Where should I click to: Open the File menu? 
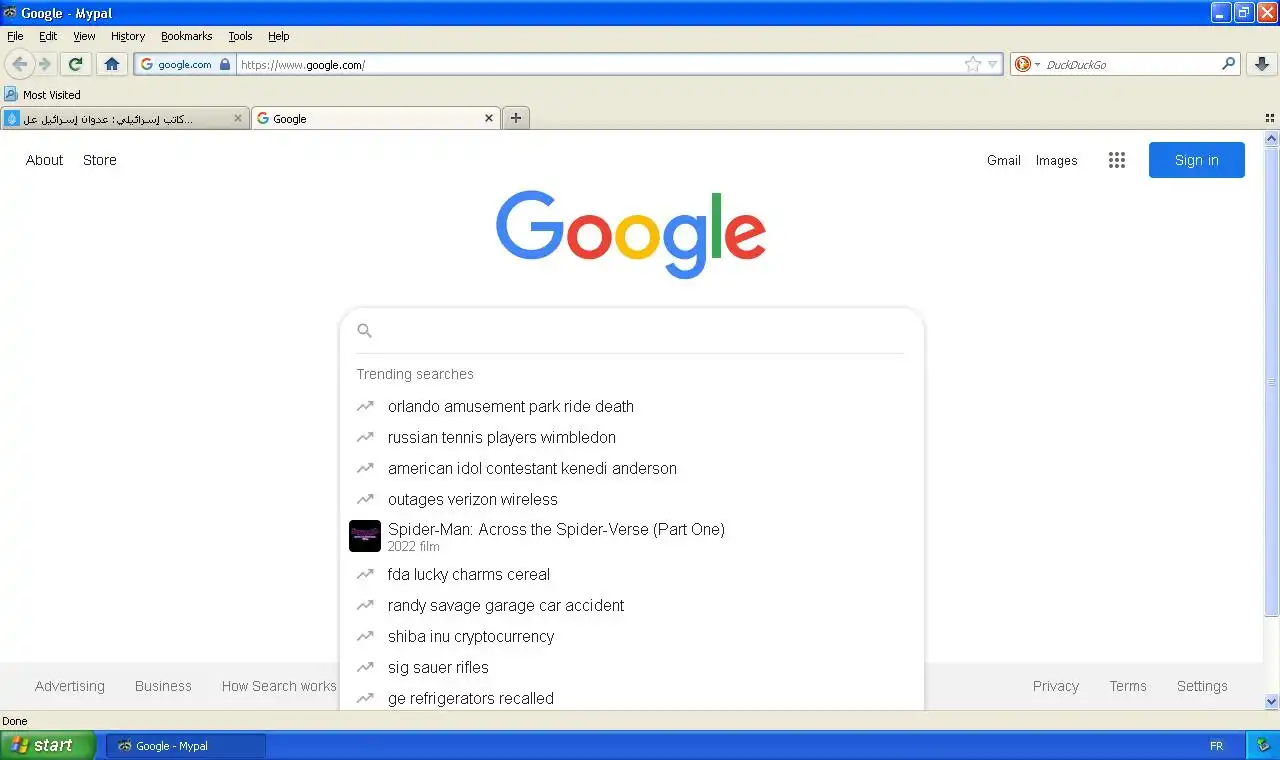tap(15, 36)
